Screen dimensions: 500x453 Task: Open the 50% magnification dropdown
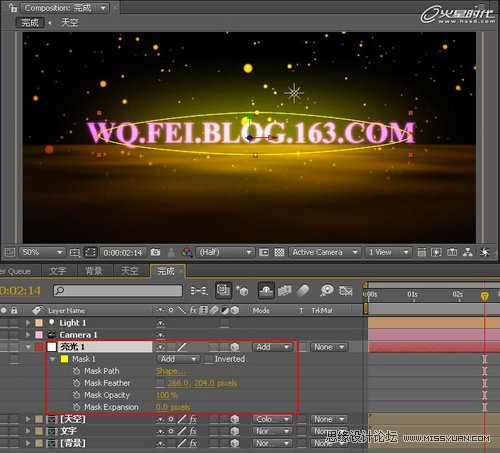click(41, 252)
